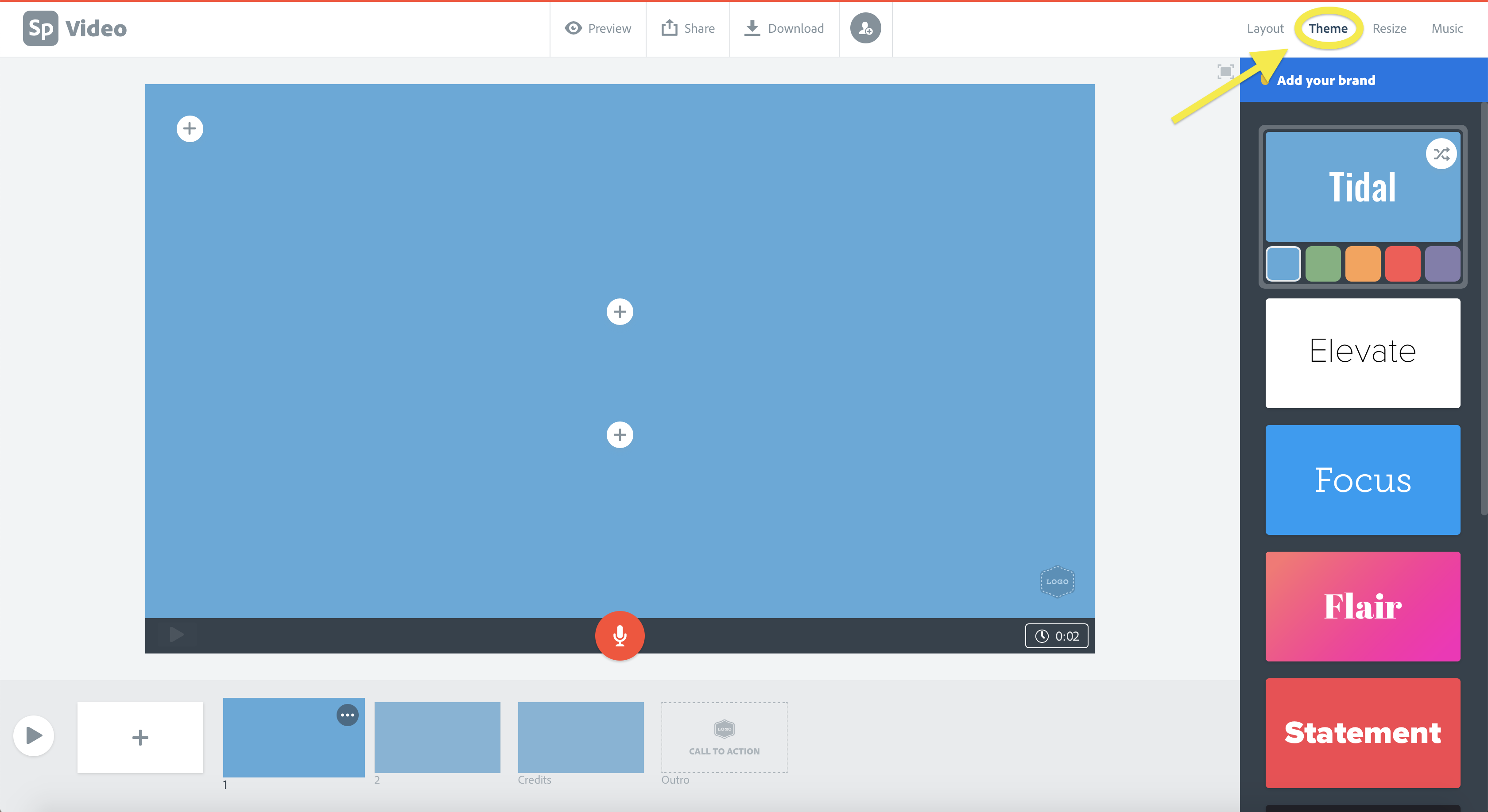
Task: Open the Music tab
Action: (x=1447, y=28)
